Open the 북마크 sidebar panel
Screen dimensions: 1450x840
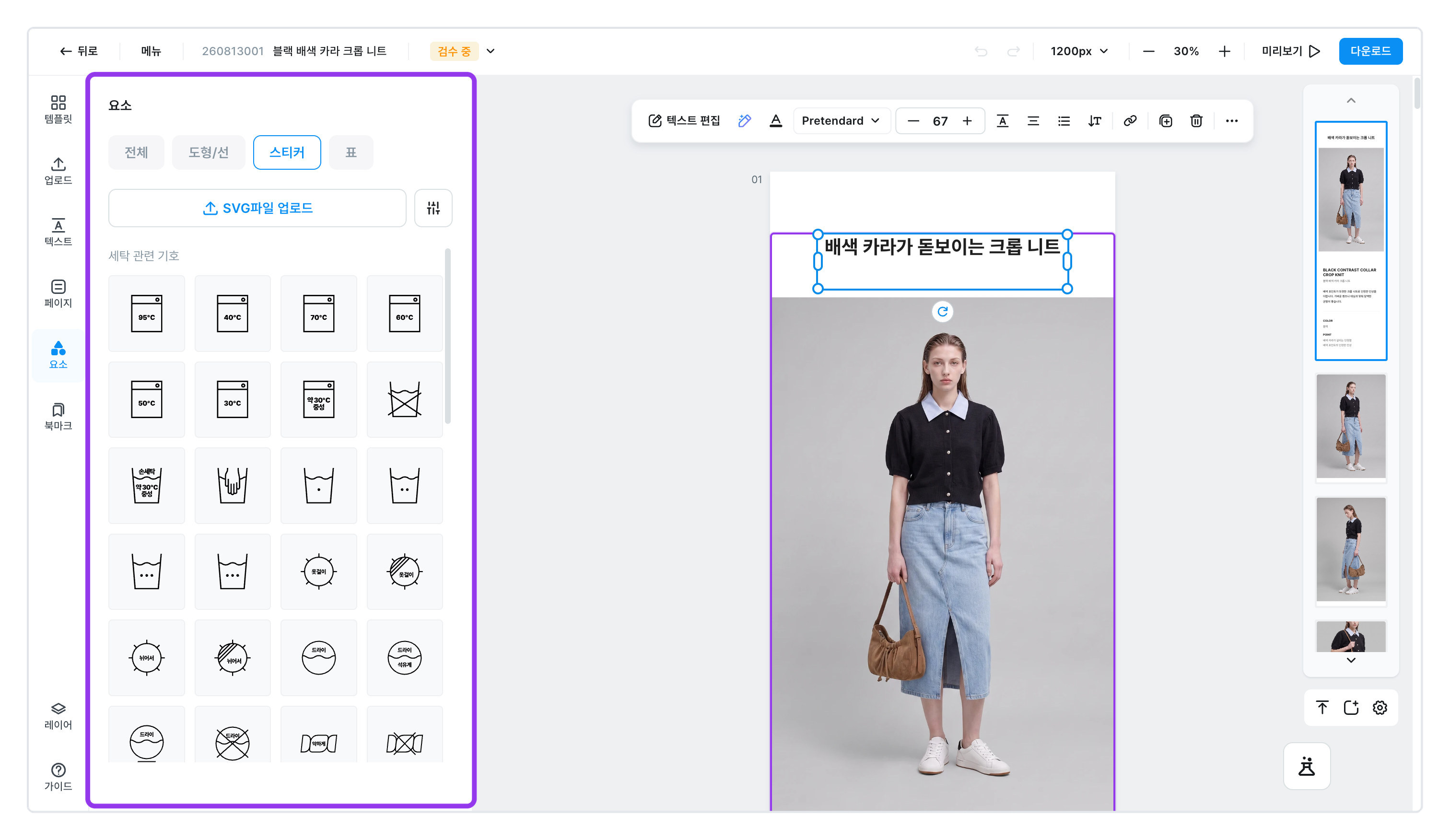(58, 417)
